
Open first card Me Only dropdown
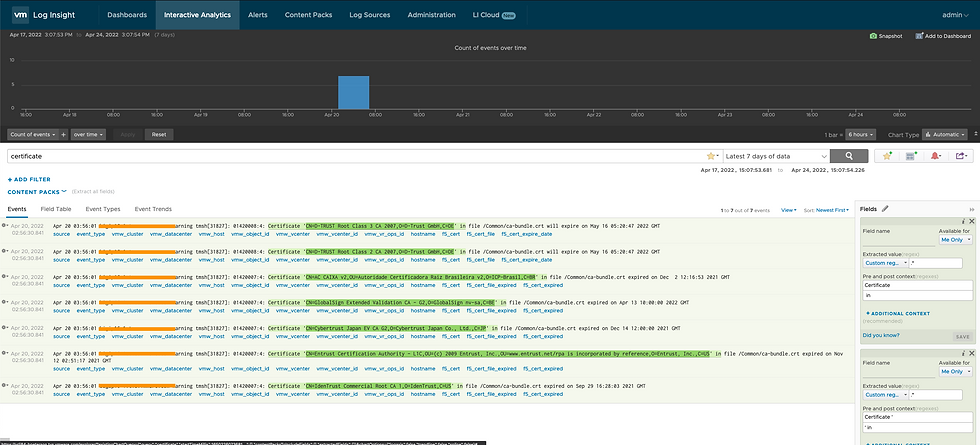[956, 239]
